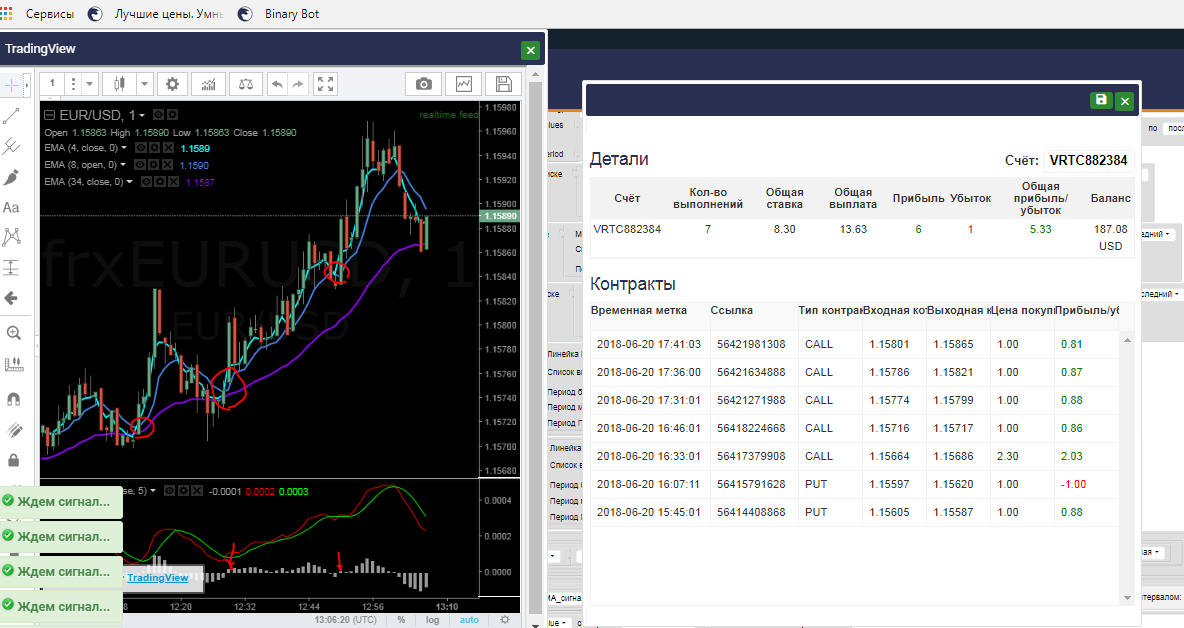Toggle magnet mode for drawings
1184x628 pixels.
[x=13, y=399]
